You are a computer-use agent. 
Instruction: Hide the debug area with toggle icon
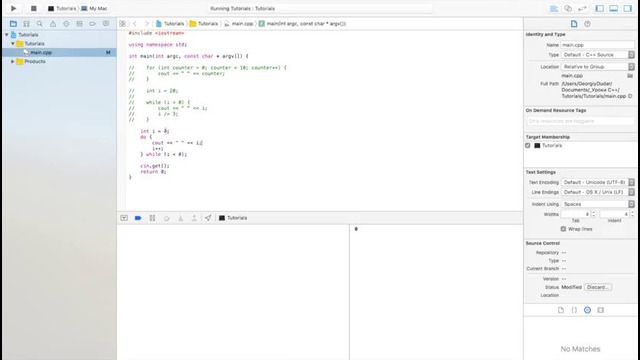[124, 218]
